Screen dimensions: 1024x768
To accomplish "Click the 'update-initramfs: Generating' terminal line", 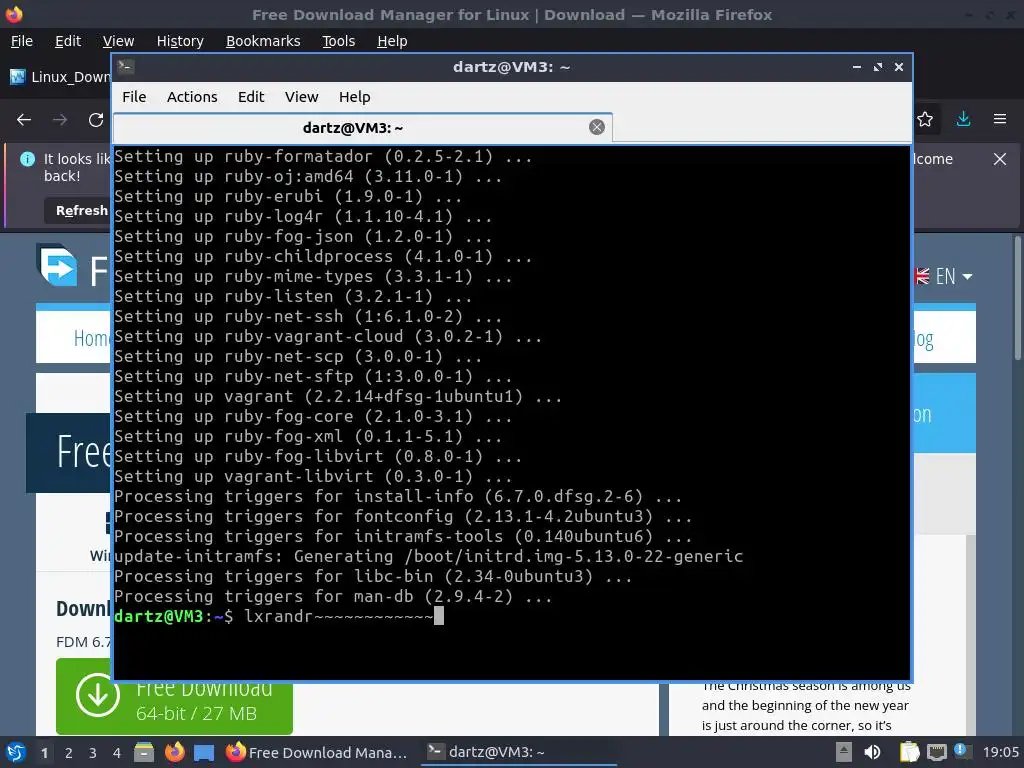I will (428, 556).
